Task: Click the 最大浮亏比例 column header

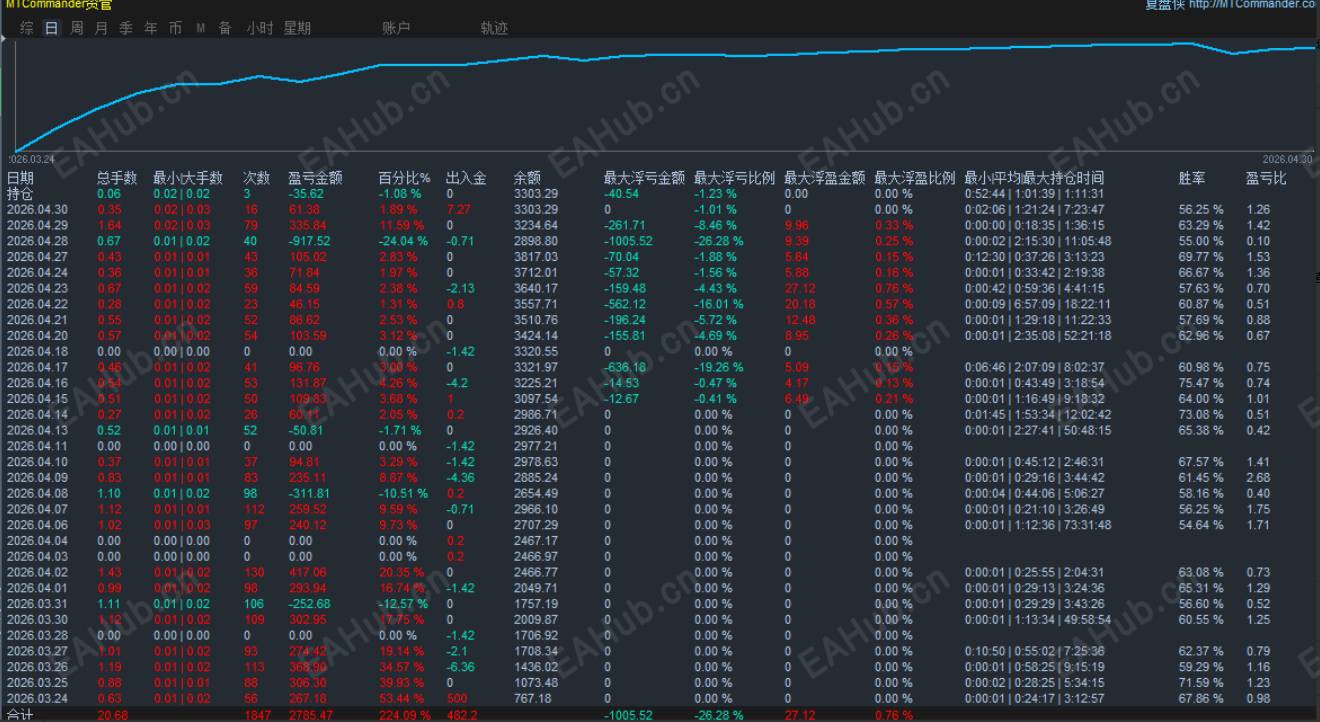Action: pos(734,178)
